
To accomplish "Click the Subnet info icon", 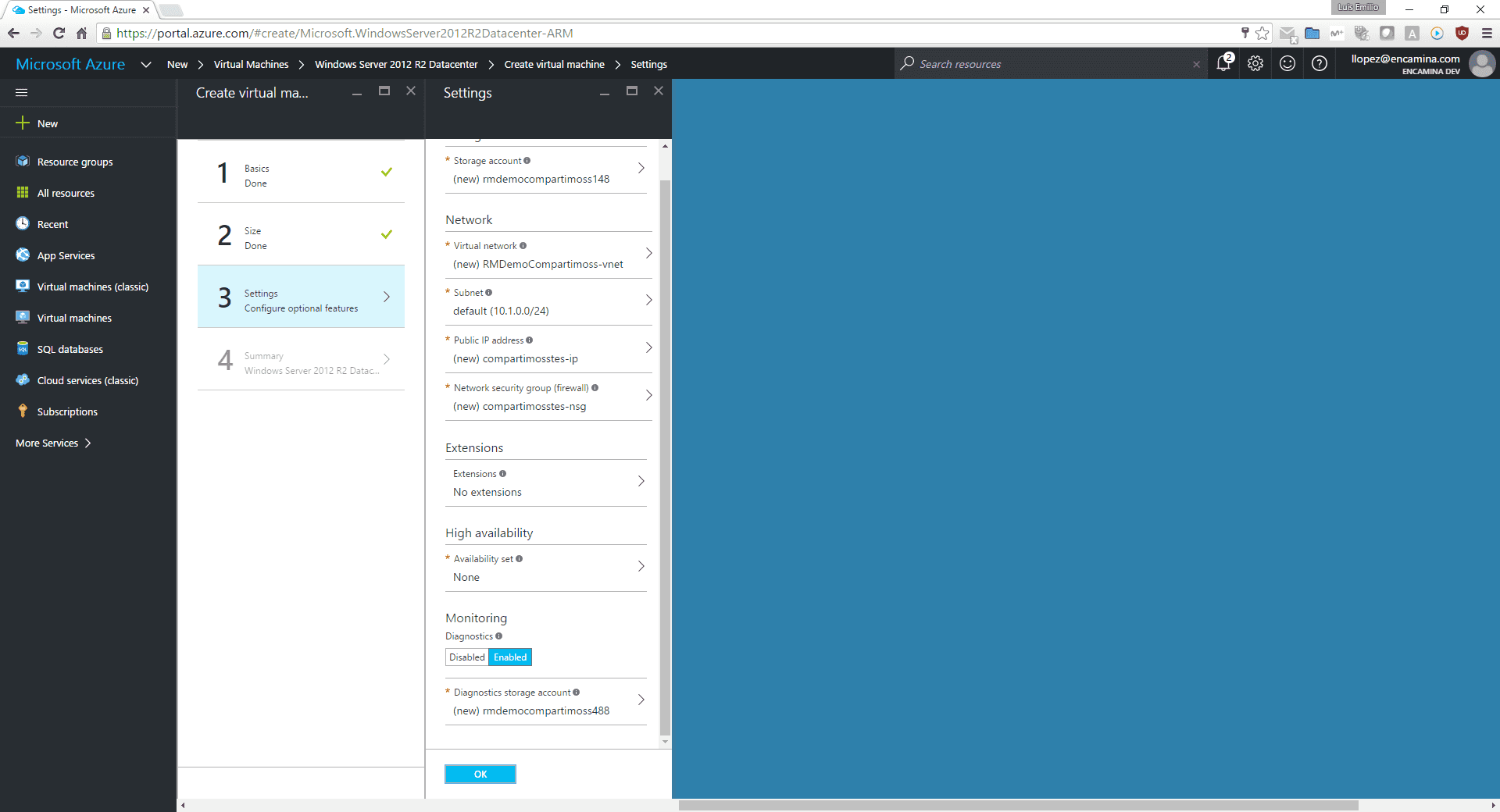I will coord(488,292).
